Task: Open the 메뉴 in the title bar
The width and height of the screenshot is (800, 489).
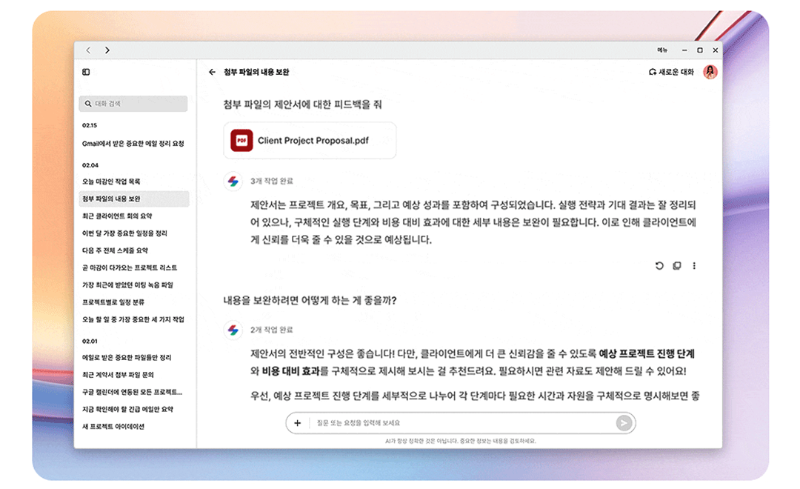Action: click(662, 50)
